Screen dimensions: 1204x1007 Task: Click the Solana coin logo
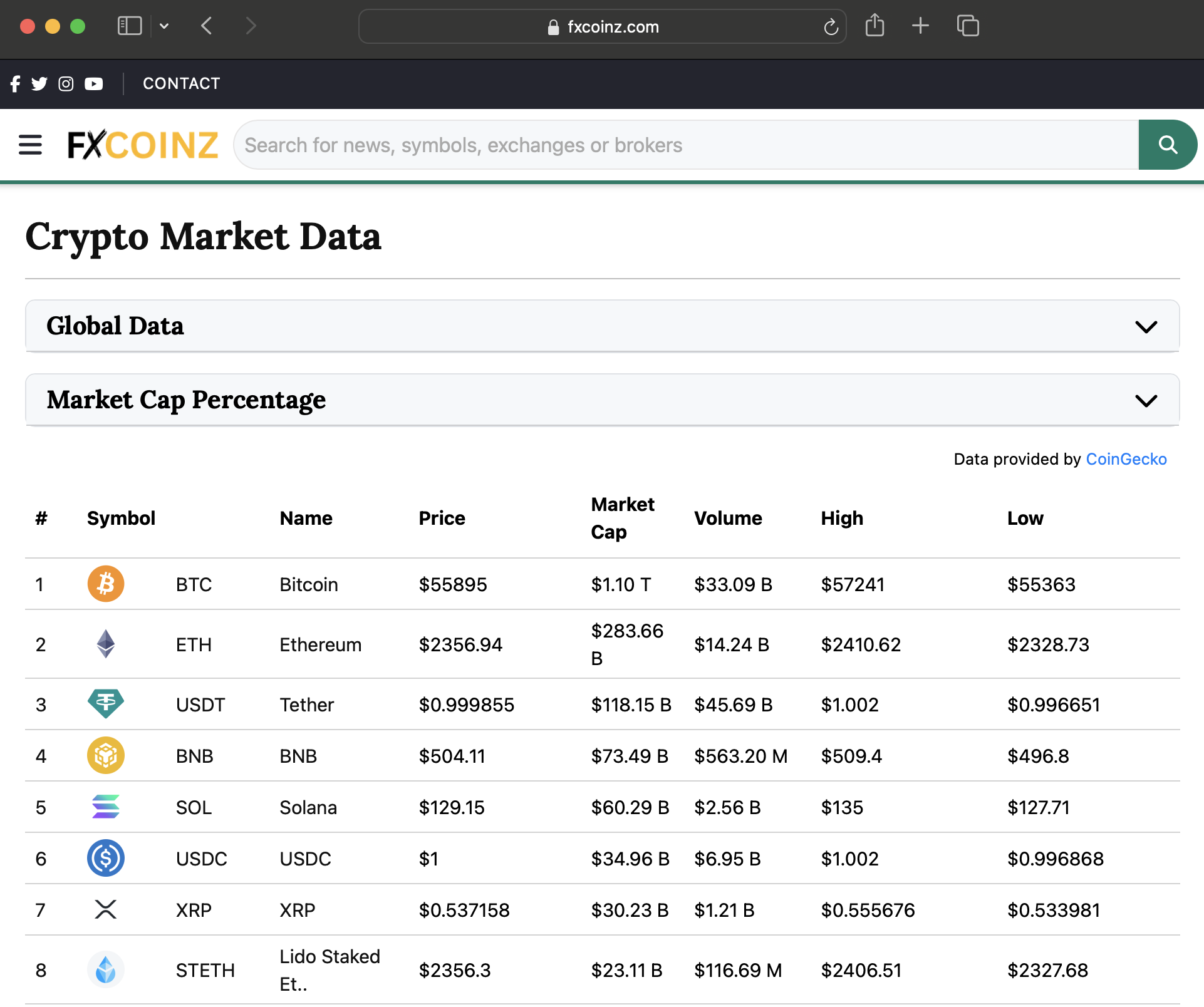pos(106,807)
